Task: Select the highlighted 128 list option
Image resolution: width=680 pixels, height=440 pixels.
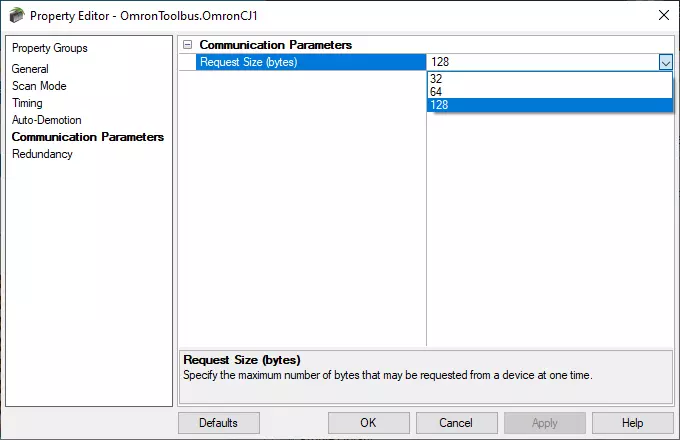Action: coord(549,105)
